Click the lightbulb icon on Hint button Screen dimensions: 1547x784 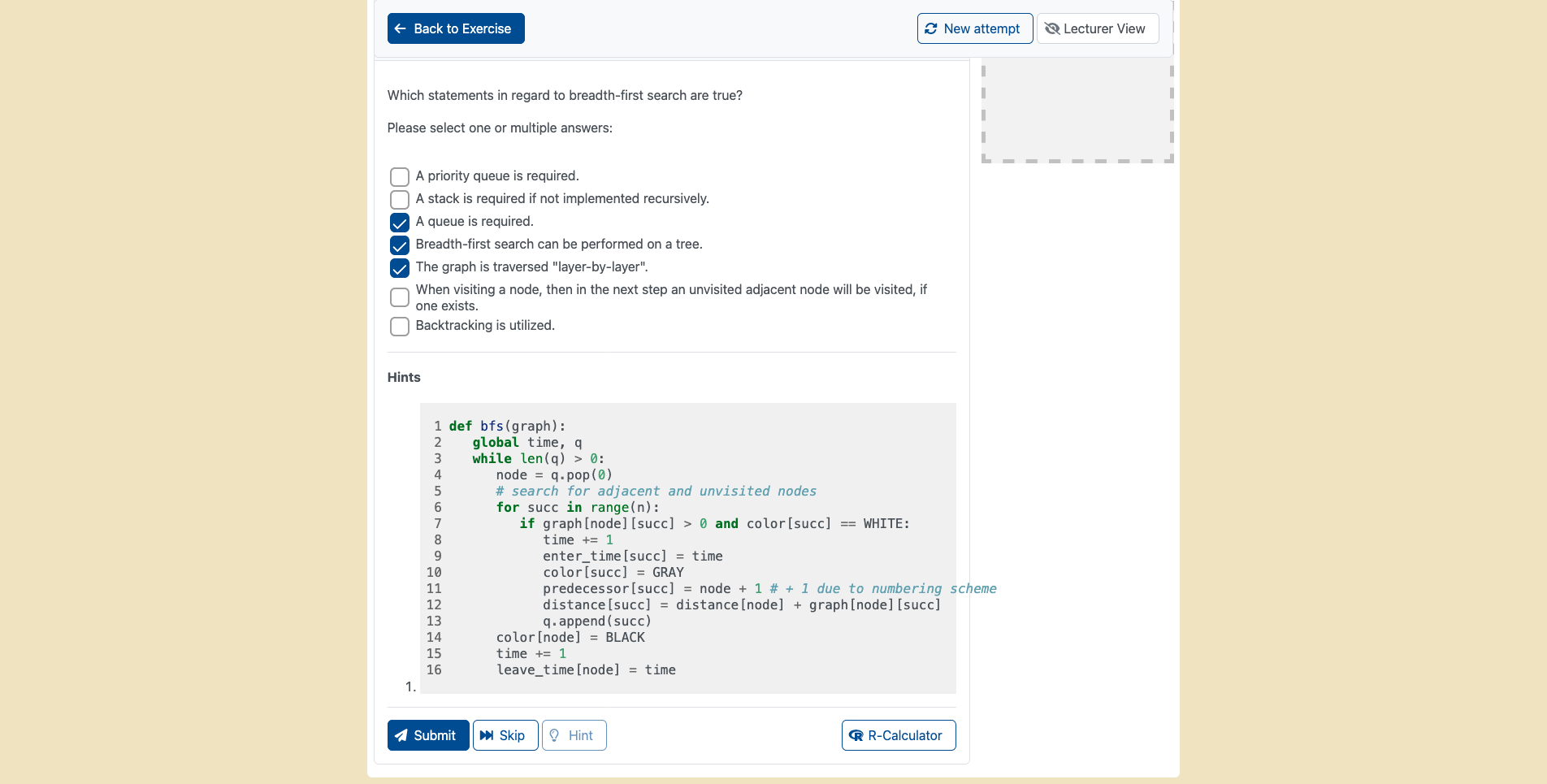pyautogui.click(x=555, y=735)
